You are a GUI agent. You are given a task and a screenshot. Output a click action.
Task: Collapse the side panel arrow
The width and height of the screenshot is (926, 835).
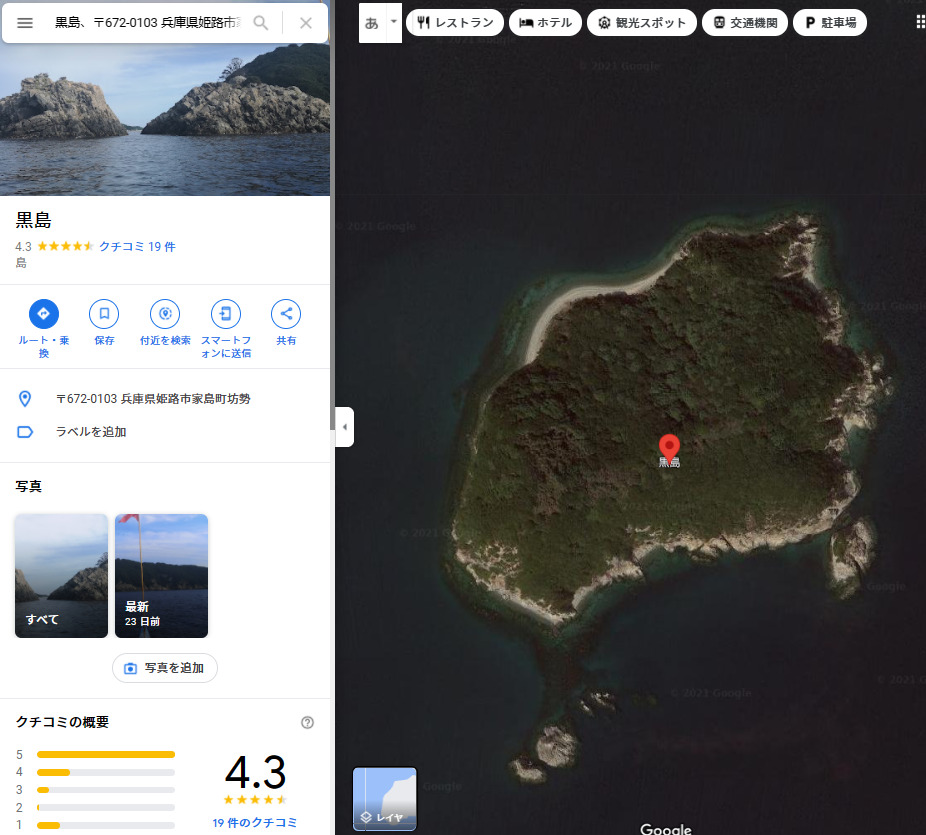(344, 427)
